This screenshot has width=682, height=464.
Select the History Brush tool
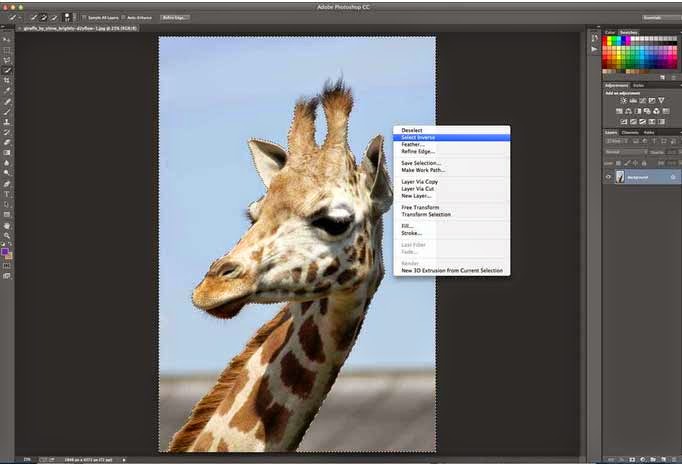tap(7, 132)
